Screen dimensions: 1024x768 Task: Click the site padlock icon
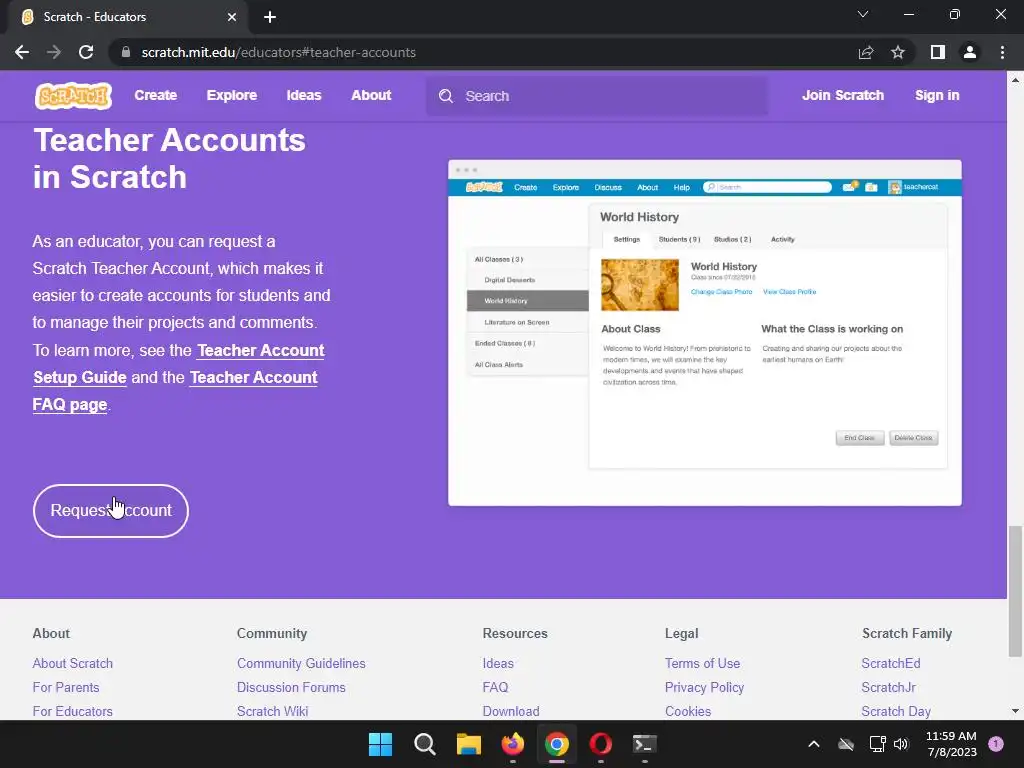[125, 52]
